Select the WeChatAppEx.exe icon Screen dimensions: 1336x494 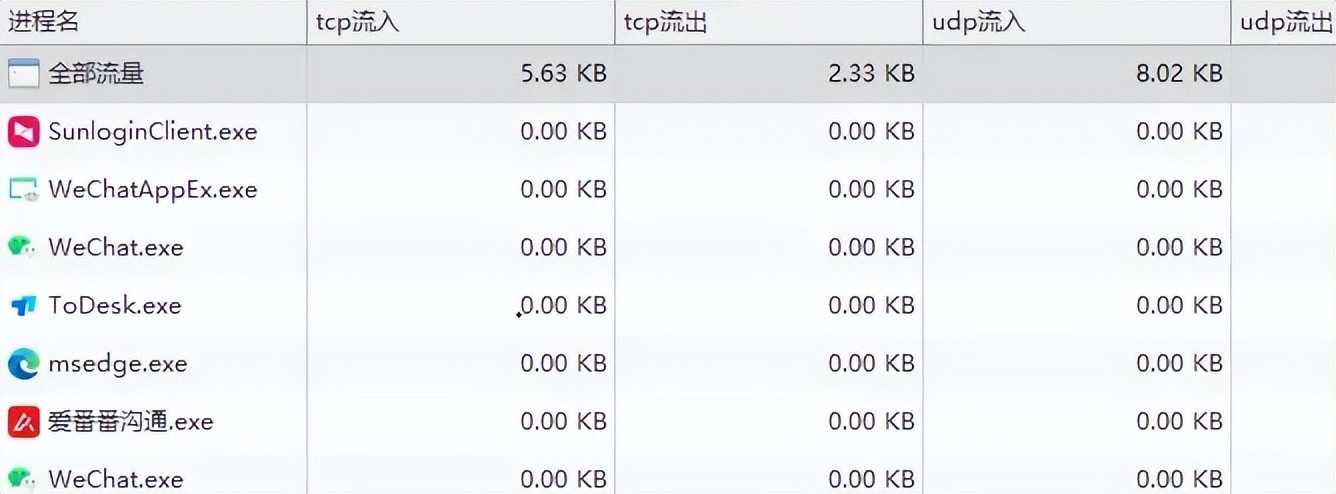coord(23,189)
